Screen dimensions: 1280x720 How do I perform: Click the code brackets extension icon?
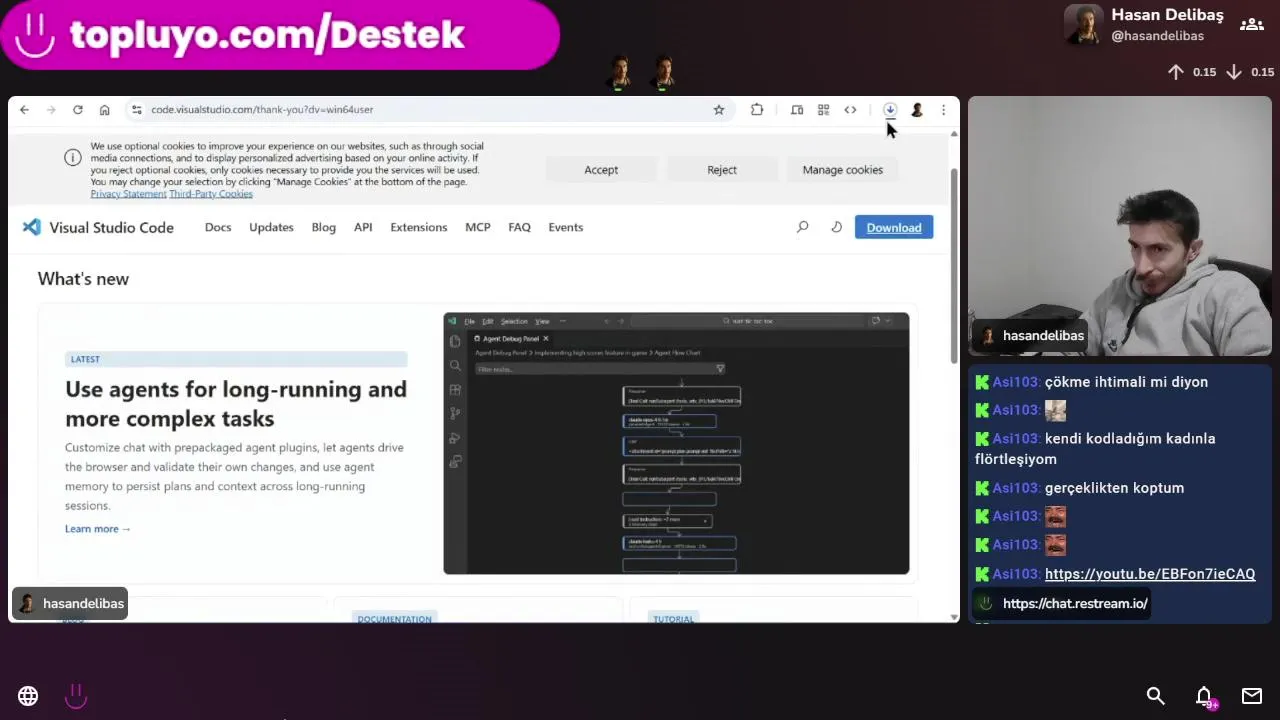[x=850, y=110]
